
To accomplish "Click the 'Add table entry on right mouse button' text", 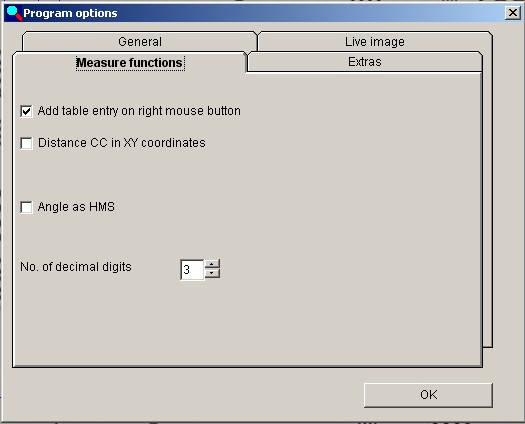I will pyautogui.click(x=139, y=111).
